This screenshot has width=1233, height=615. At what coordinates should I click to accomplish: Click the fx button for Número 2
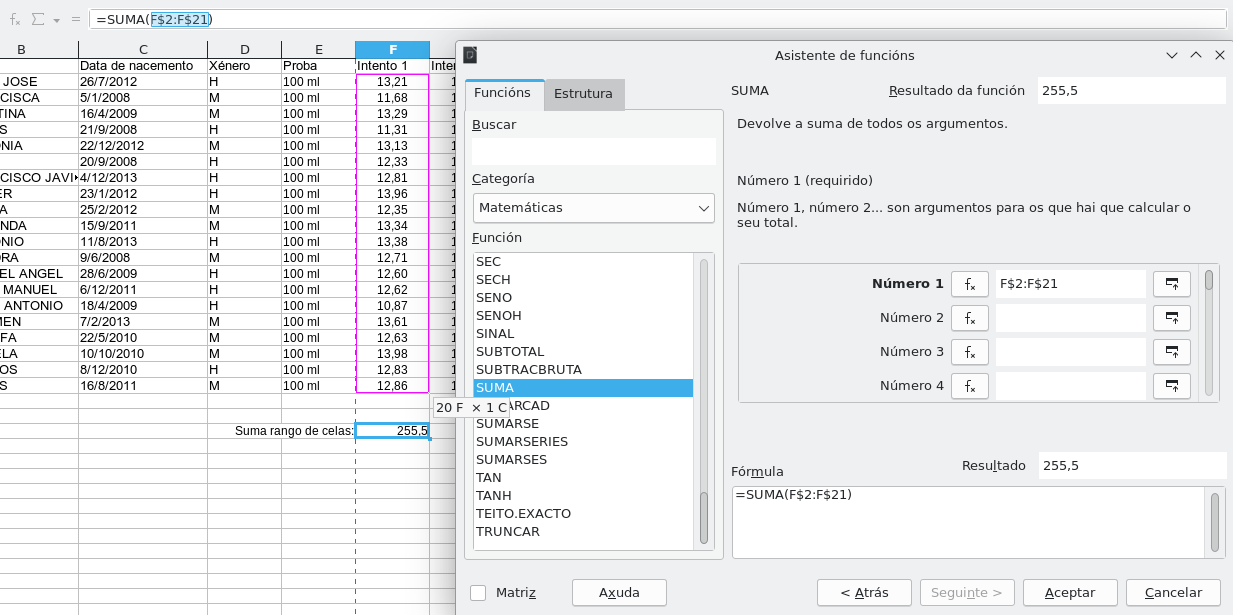click(x=969, y=318)
